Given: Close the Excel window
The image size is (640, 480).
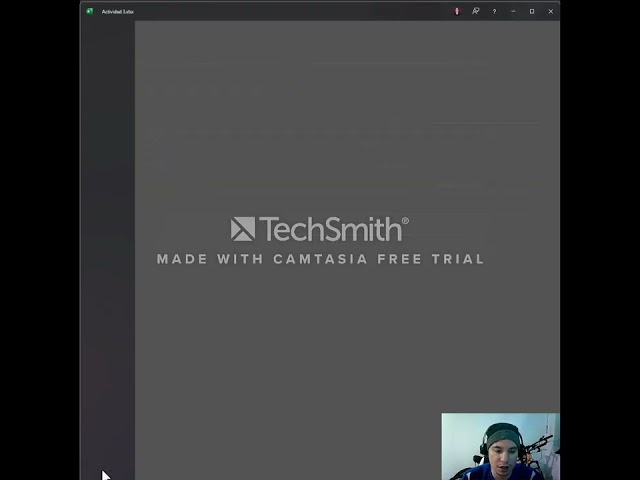Looking at the screenshot, I should 551,11.
